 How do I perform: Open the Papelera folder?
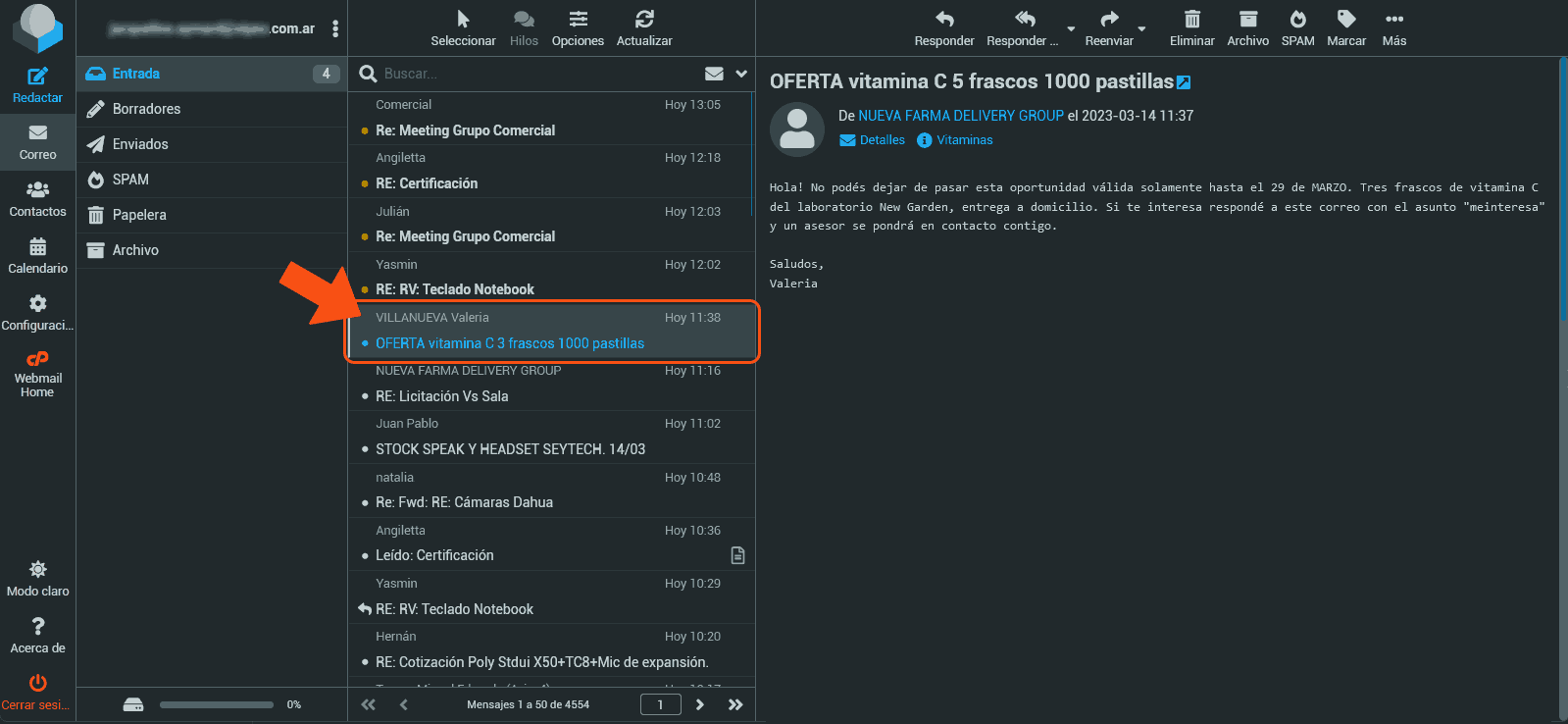(x=139, y=215)
